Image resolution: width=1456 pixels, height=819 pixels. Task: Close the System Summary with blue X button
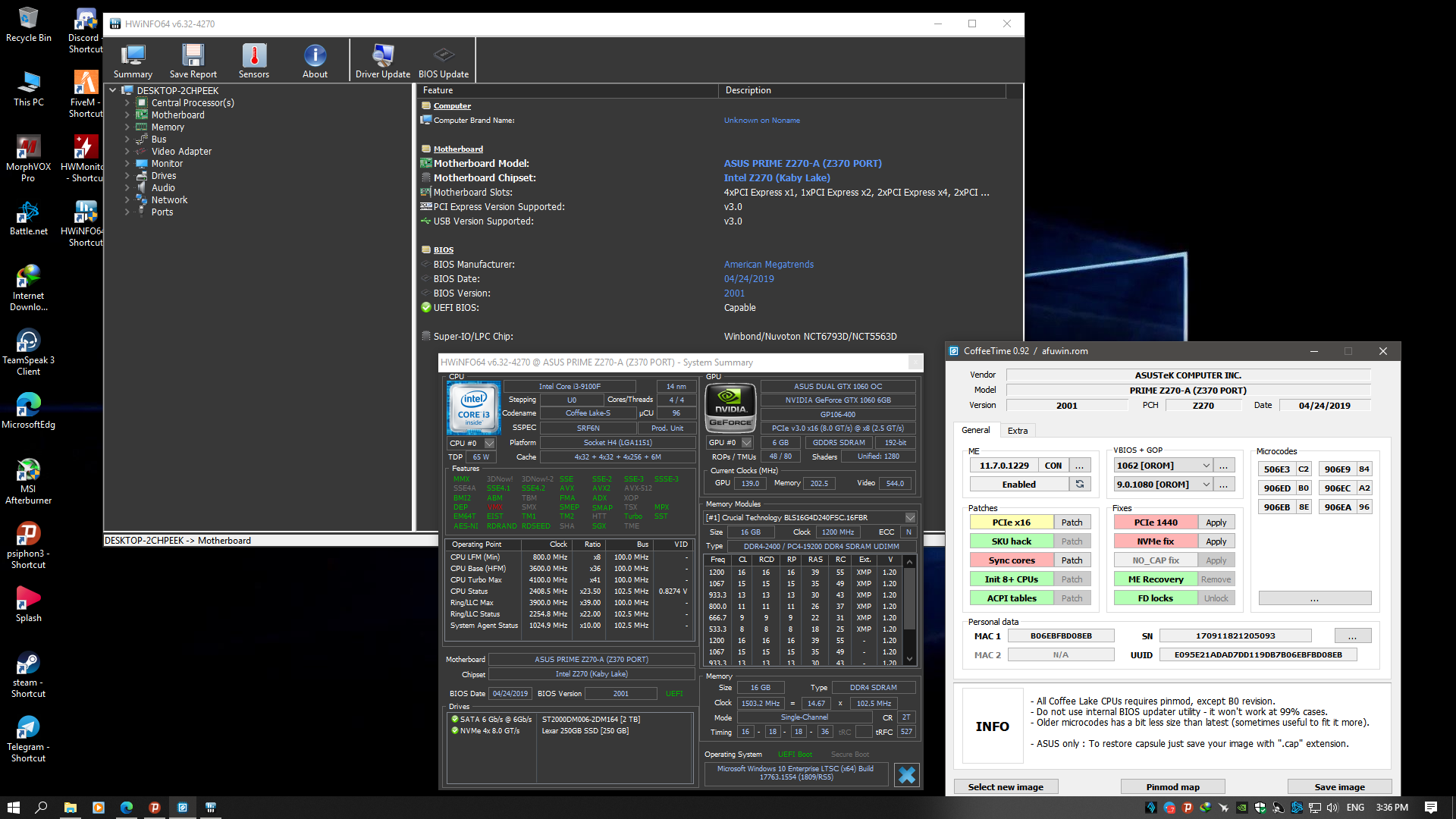point(906,775)
